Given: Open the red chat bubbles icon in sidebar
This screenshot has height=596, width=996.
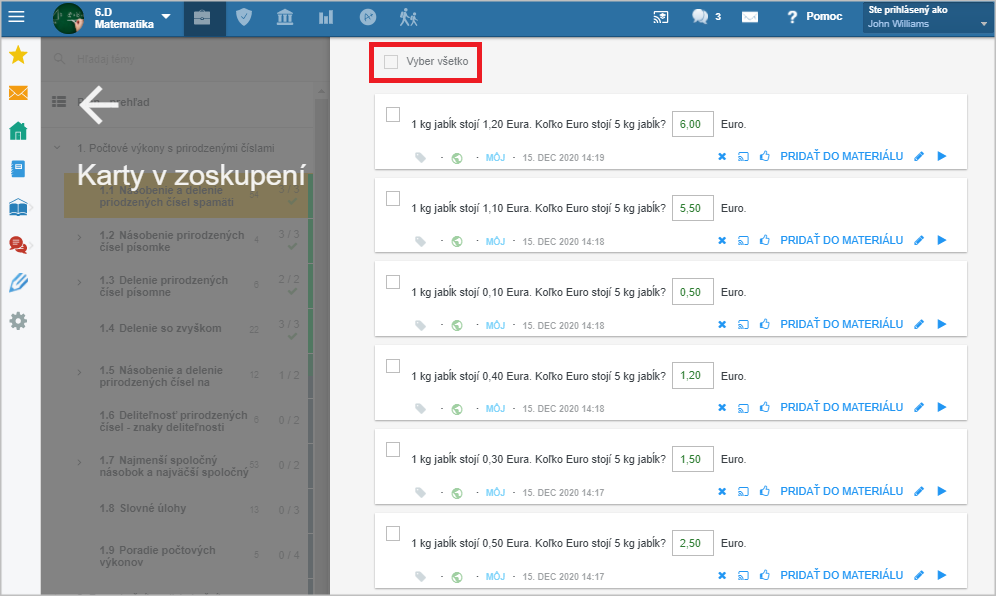Looking at the screenshot, I should click(x=18, y=245).
